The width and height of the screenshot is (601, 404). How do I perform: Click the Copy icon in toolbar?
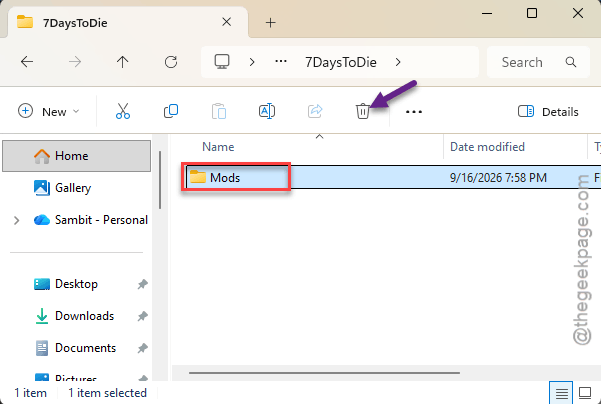coord(171,111)
